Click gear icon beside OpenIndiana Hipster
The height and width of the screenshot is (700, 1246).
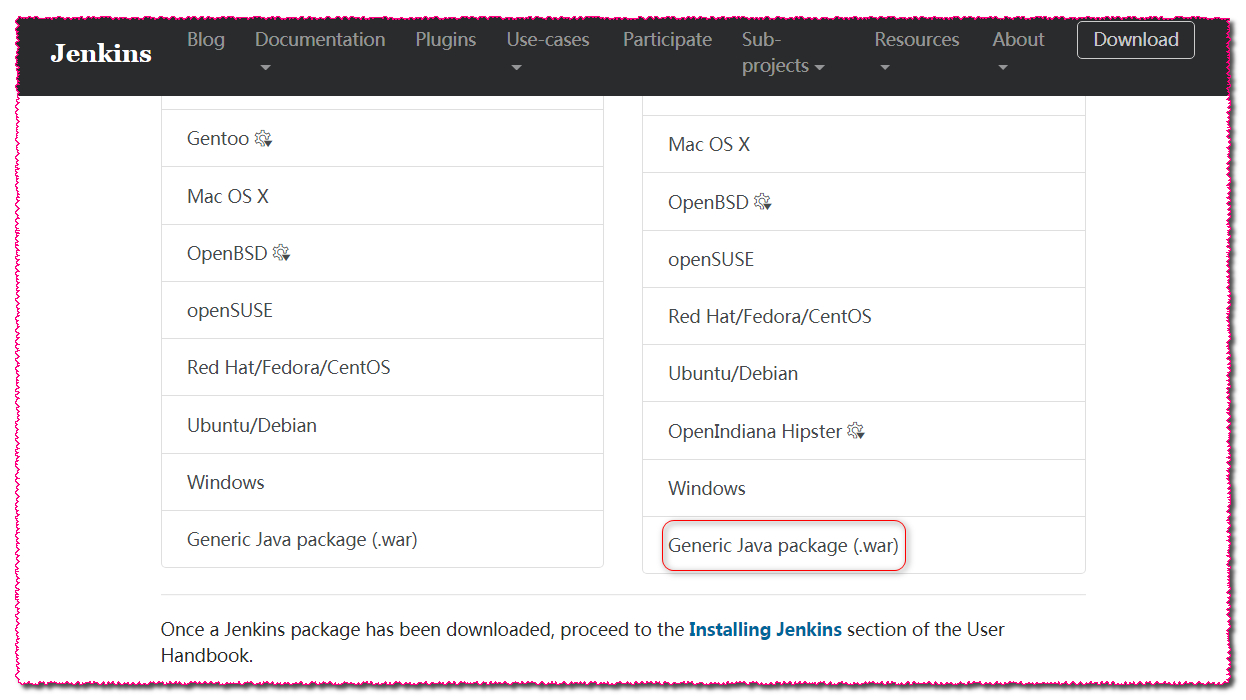pyautogui.click(x=856, y=431)
